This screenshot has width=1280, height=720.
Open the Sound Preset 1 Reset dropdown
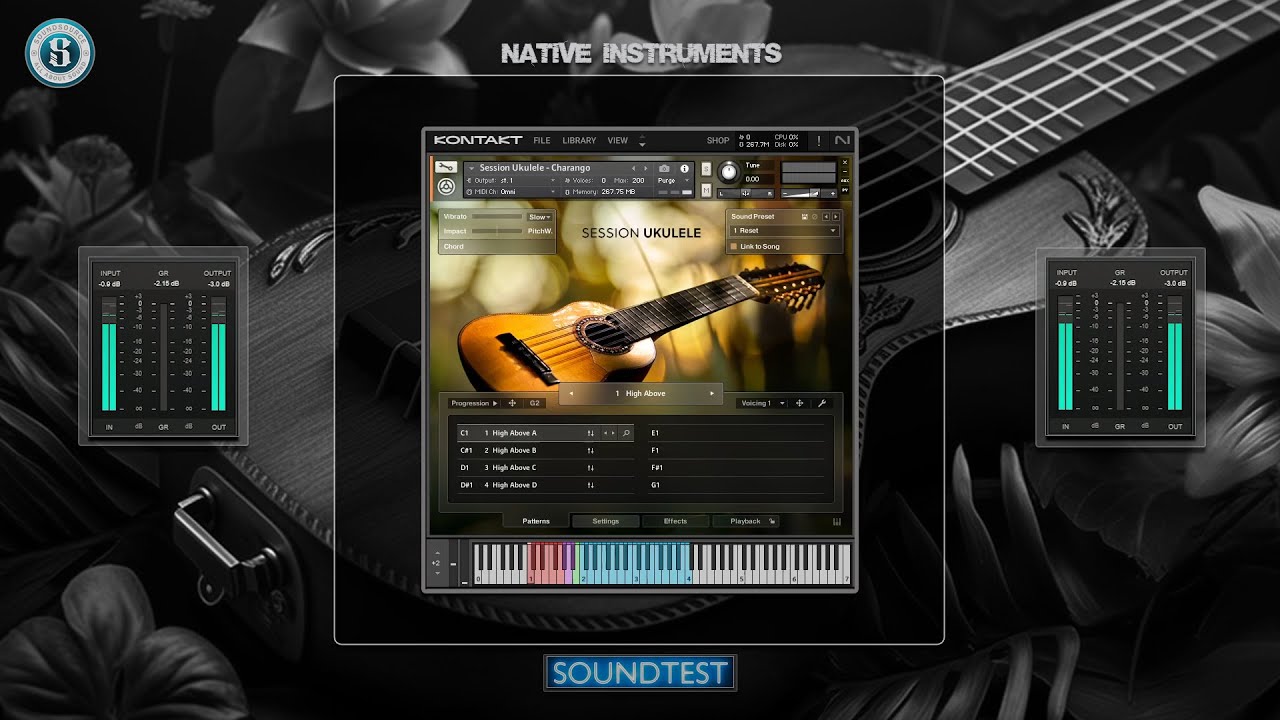tap(785, 231)
